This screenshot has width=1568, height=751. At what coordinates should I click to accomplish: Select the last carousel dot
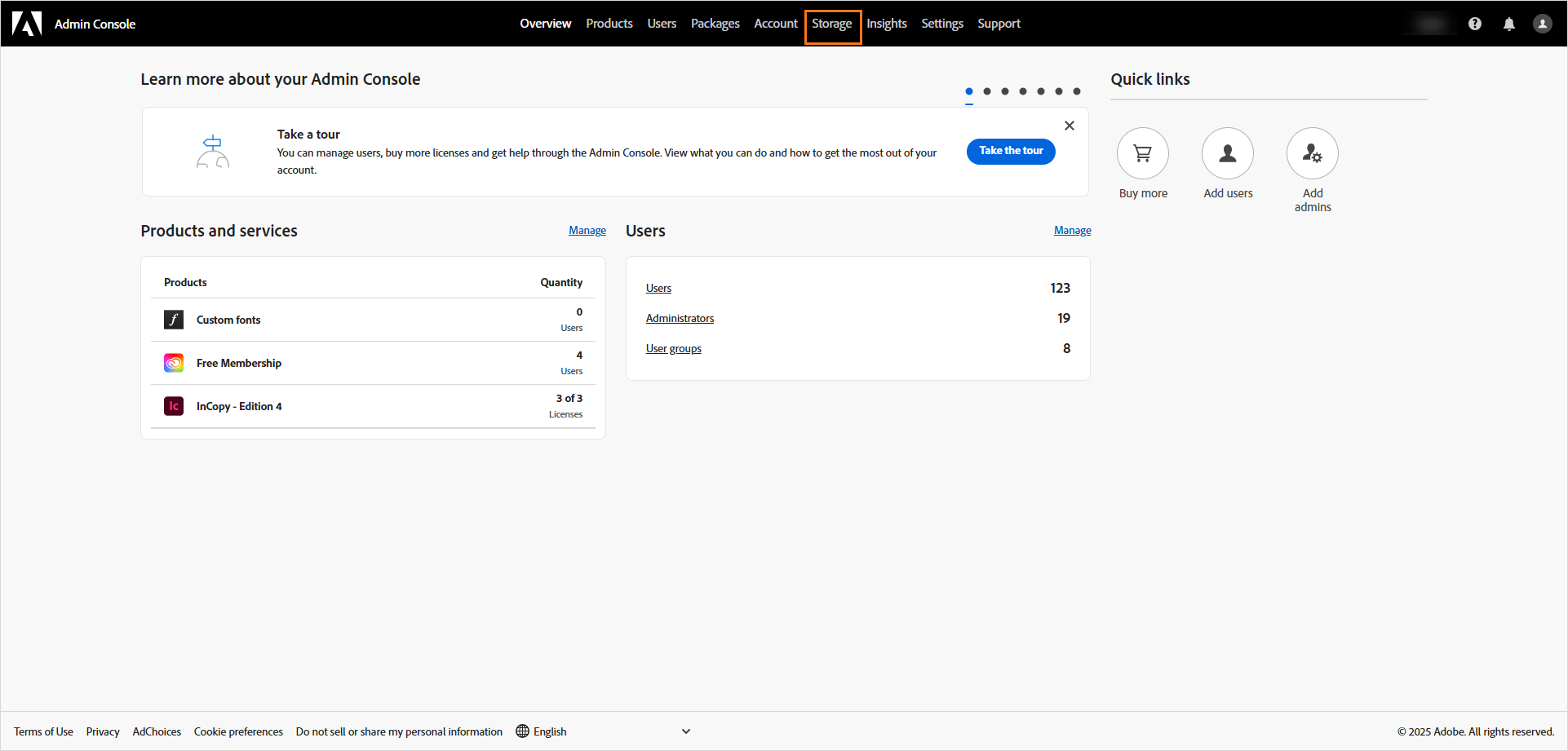(1077, 91)
